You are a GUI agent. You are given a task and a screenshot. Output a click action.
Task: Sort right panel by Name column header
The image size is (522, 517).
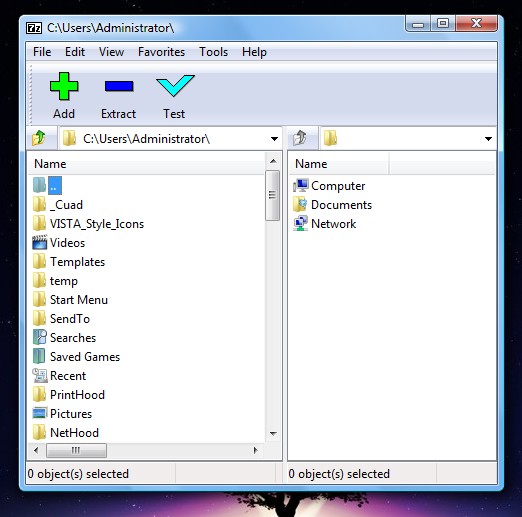[338, 164]
